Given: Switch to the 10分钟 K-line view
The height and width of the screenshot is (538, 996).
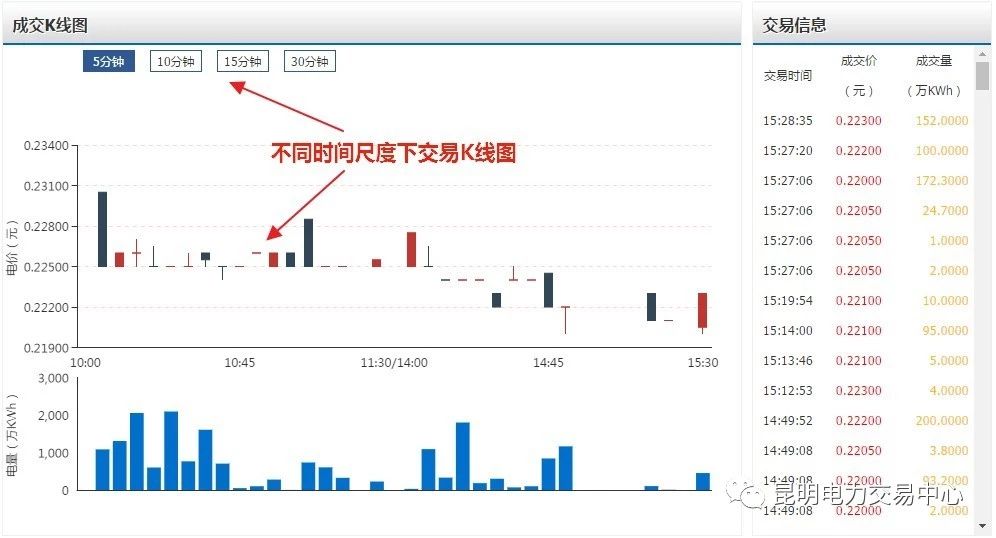Looking at the screenshot, I should [176, 62].
